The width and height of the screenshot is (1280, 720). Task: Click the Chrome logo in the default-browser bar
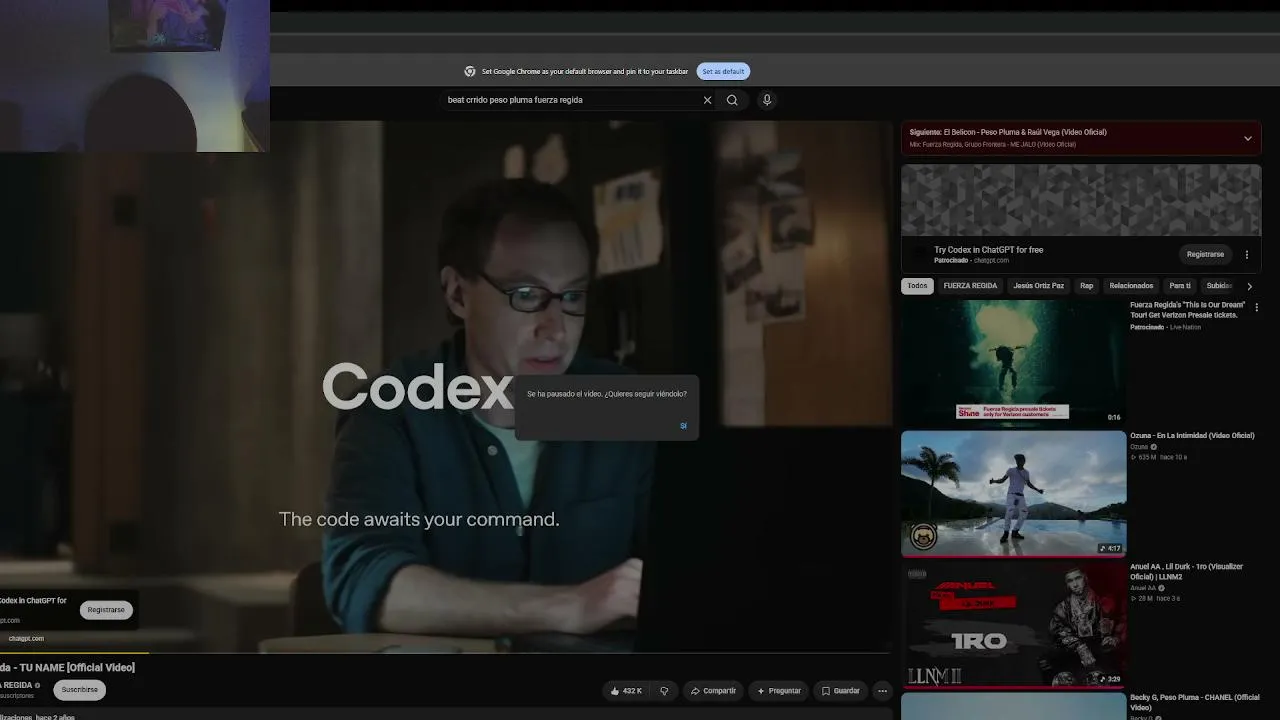click(x=470, y=72)
